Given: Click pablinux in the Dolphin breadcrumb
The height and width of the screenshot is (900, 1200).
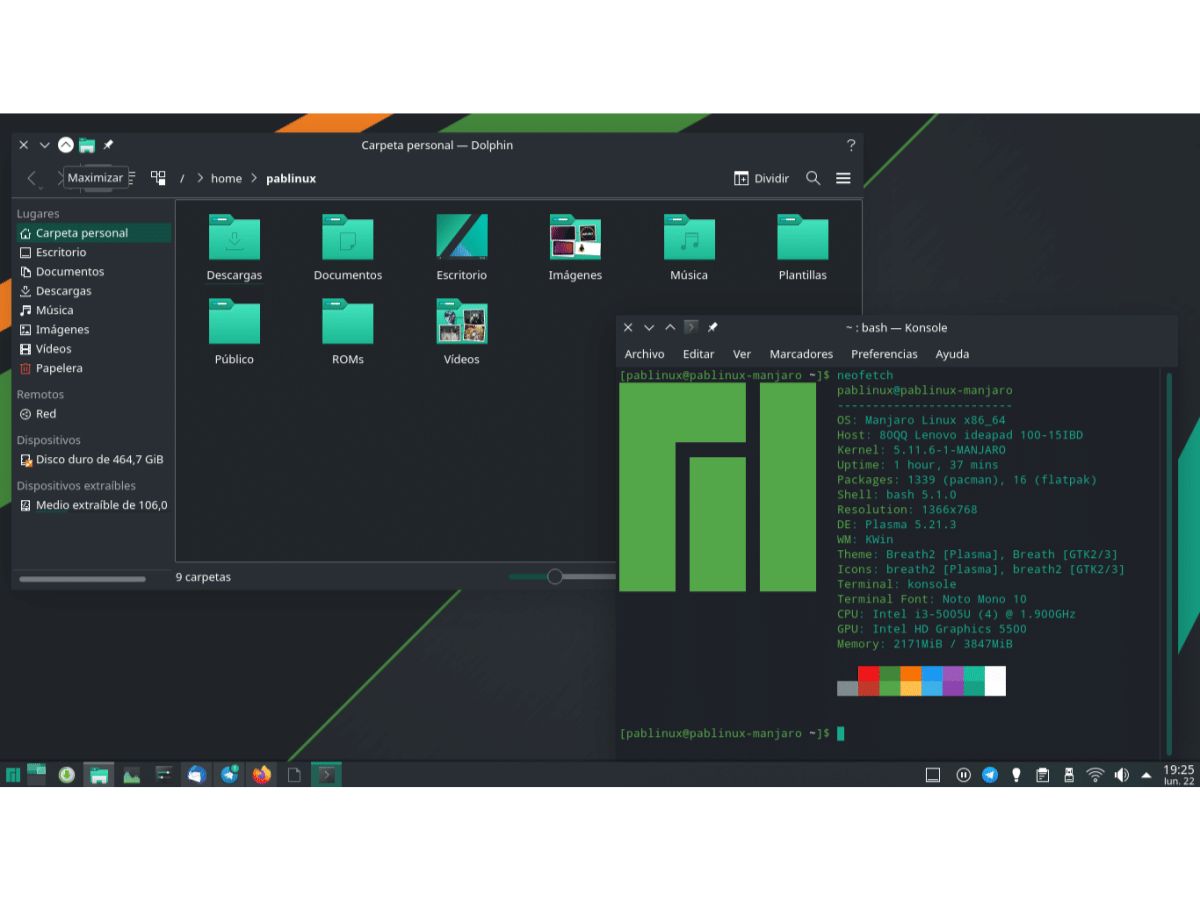Looking at the screenshot, I should (291, 178).
